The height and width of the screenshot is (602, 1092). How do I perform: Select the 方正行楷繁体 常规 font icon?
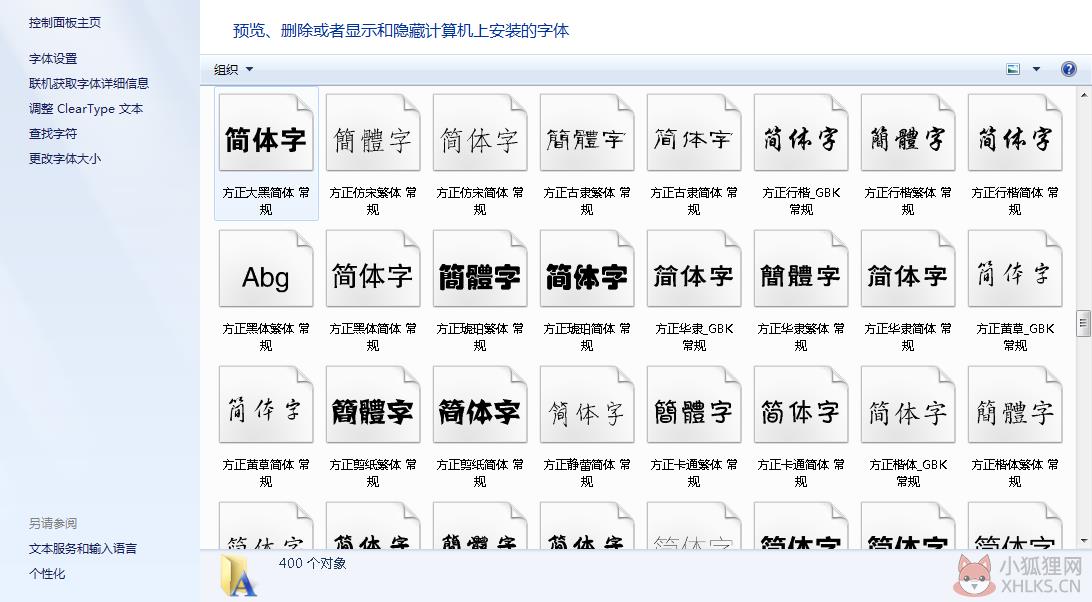pyautogui.click(x=908, y=133)
